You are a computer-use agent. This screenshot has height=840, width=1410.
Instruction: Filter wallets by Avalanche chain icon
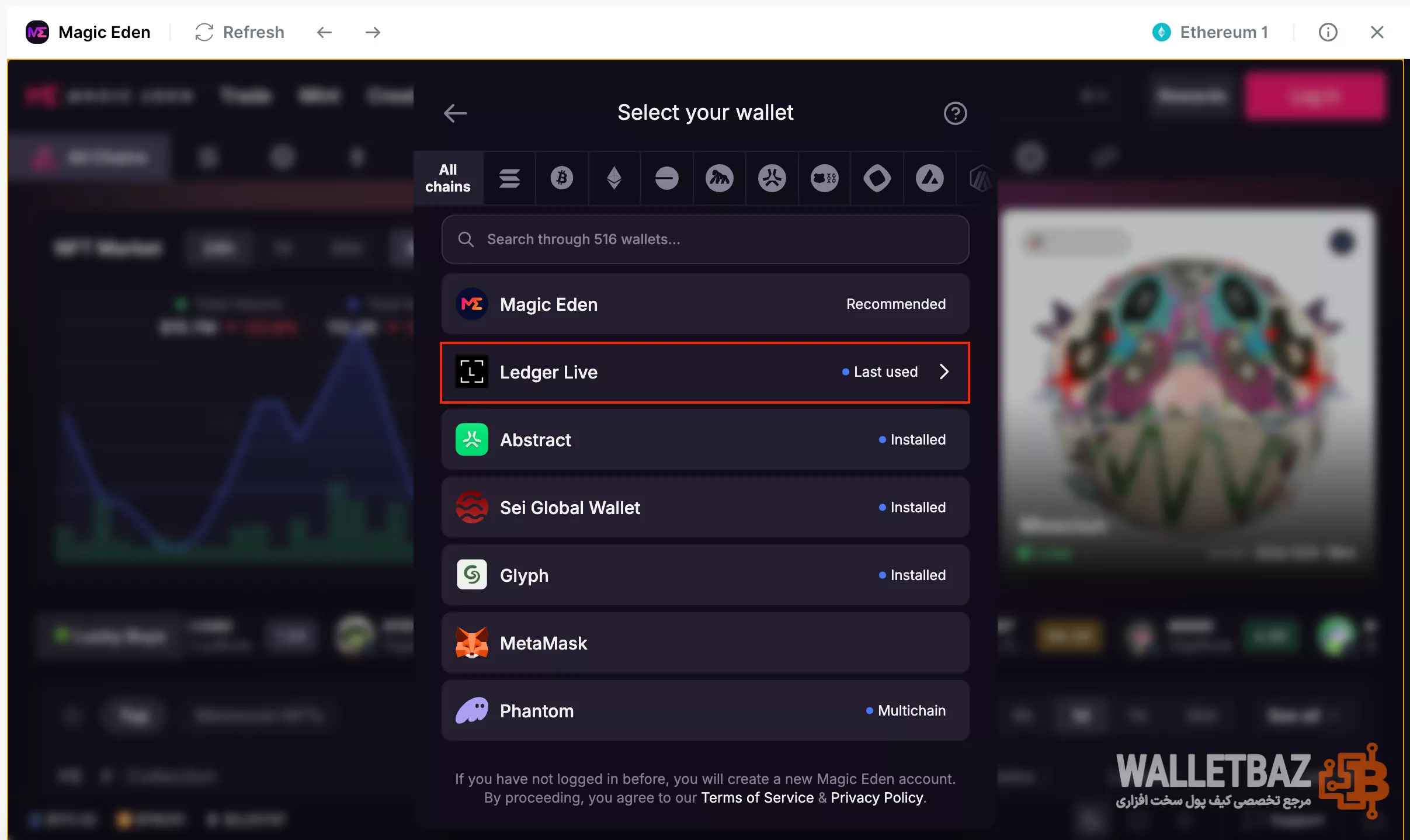(x=929, y=178)
